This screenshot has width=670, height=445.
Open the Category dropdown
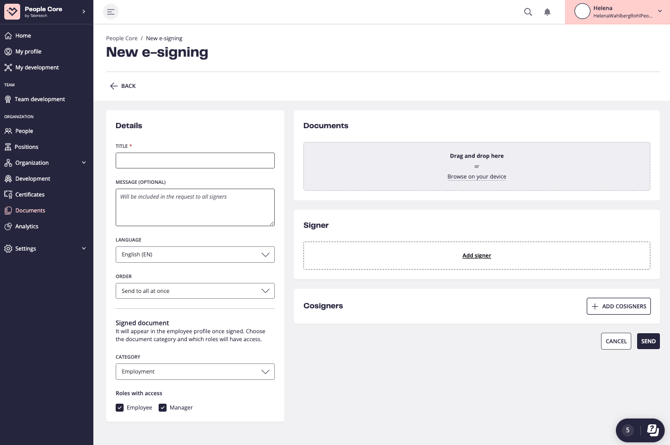click(x=195, y=371)
